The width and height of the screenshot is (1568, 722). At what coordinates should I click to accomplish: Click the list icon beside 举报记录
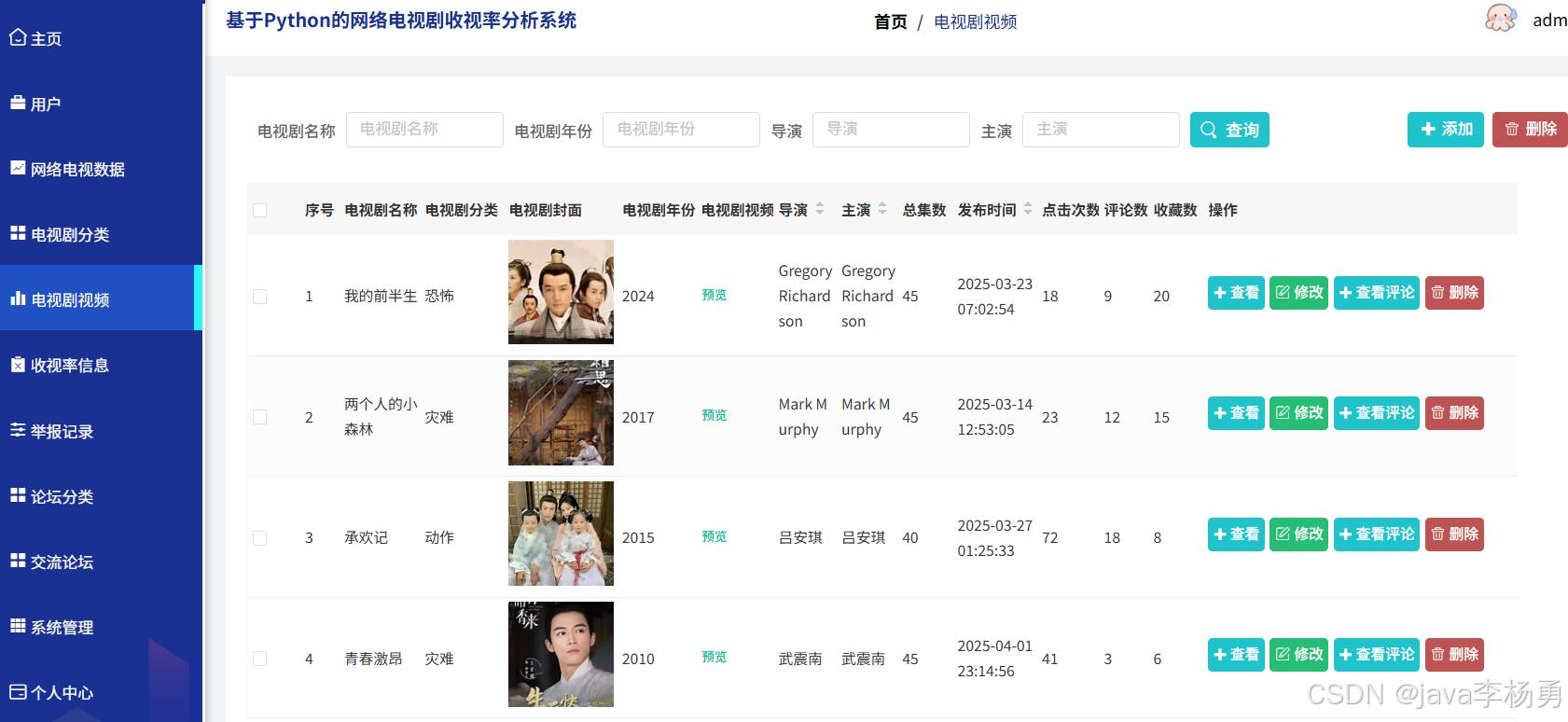click(18, 430)
